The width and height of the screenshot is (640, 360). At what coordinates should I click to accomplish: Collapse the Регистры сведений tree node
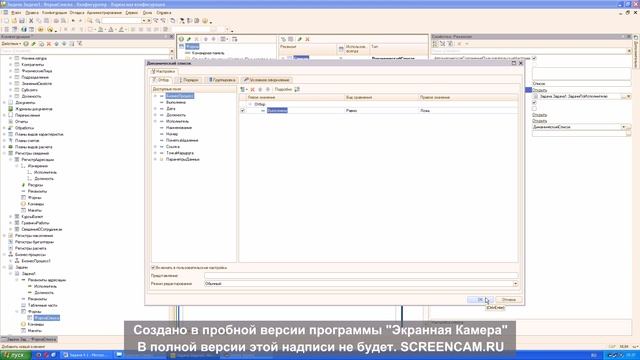[4, 153]
